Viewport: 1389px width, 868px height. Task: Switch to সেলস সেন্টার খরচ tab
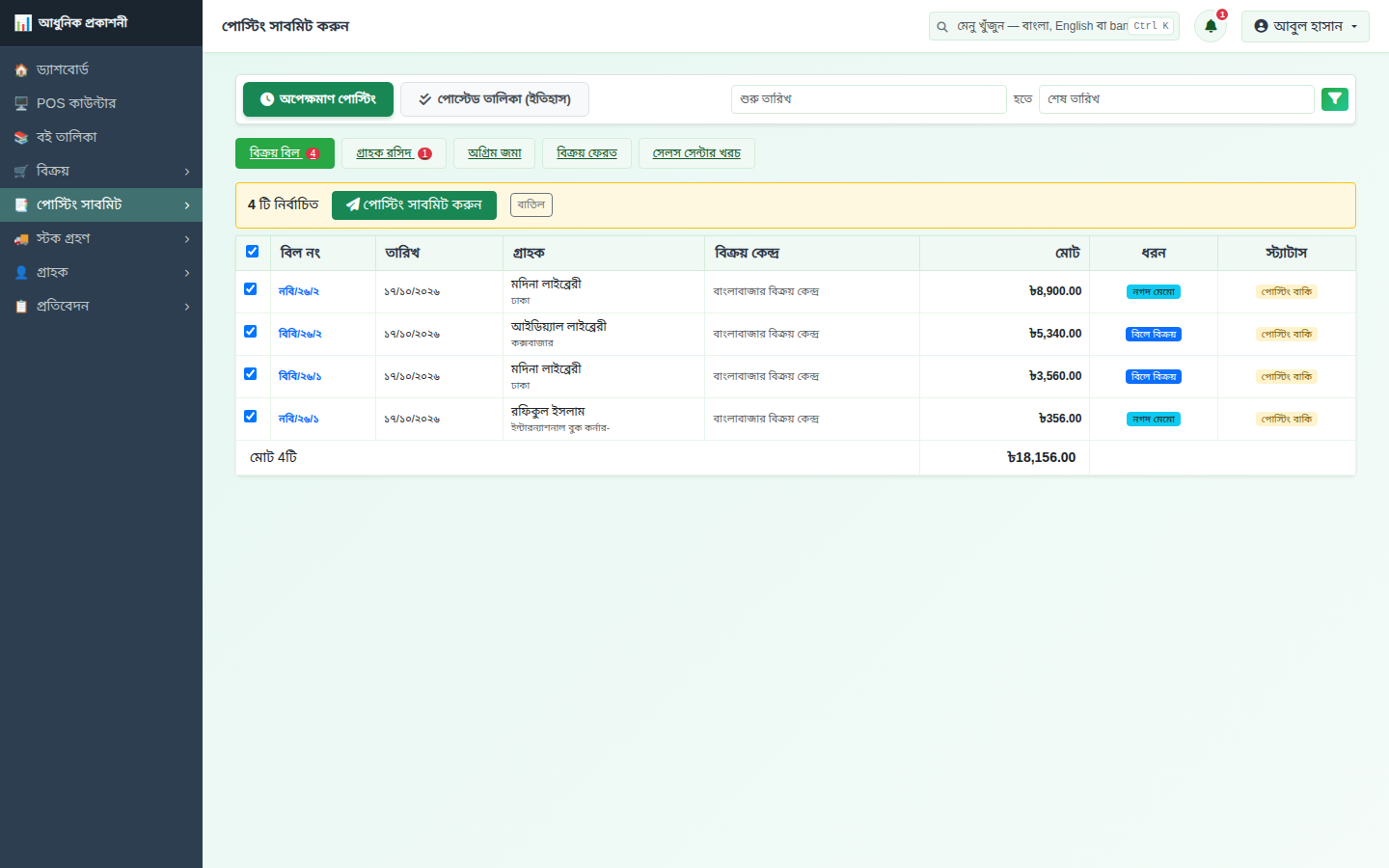(x=696, y=153)
